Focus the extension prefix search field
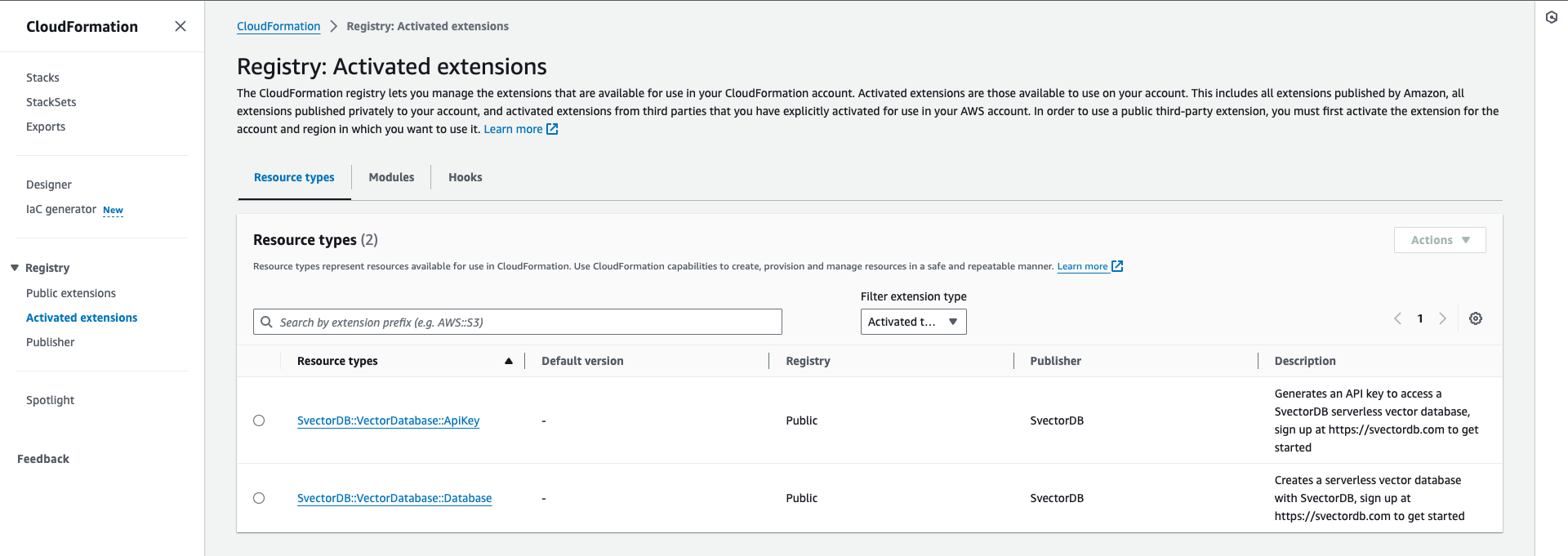The height and width of the screenshot is (556, 1568). [x=518, y=322]
